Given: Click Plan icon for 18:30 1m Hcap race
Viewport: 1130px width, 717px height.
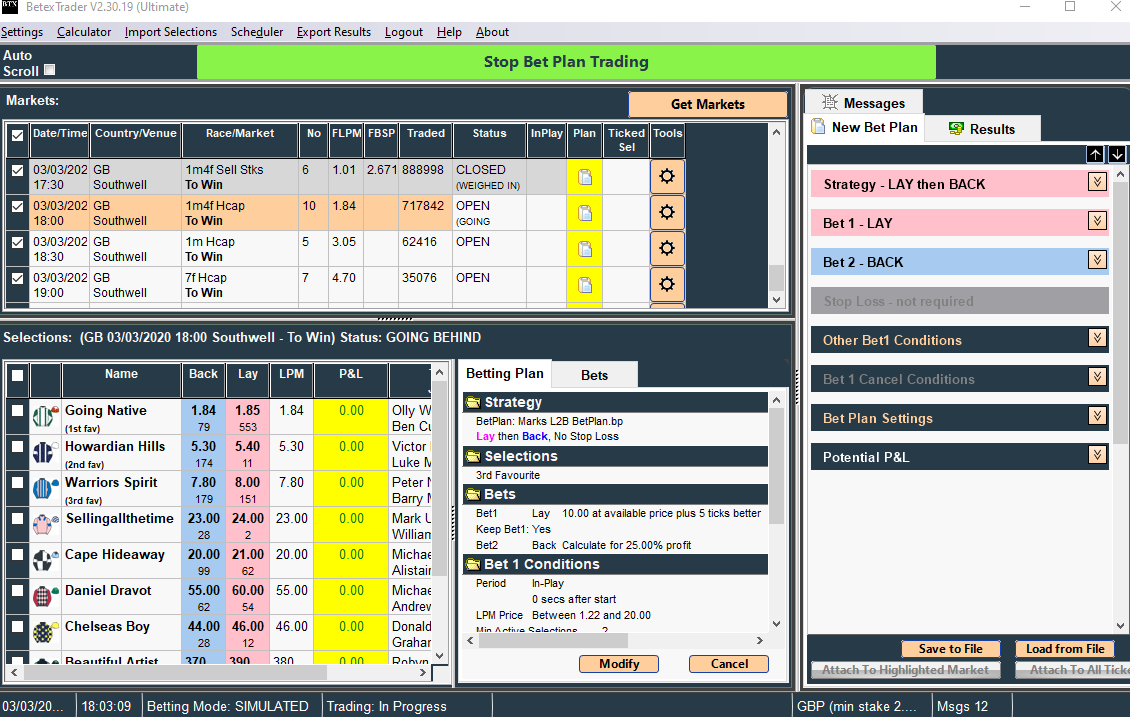Looking at the screenshot, I should coord(584,249).
